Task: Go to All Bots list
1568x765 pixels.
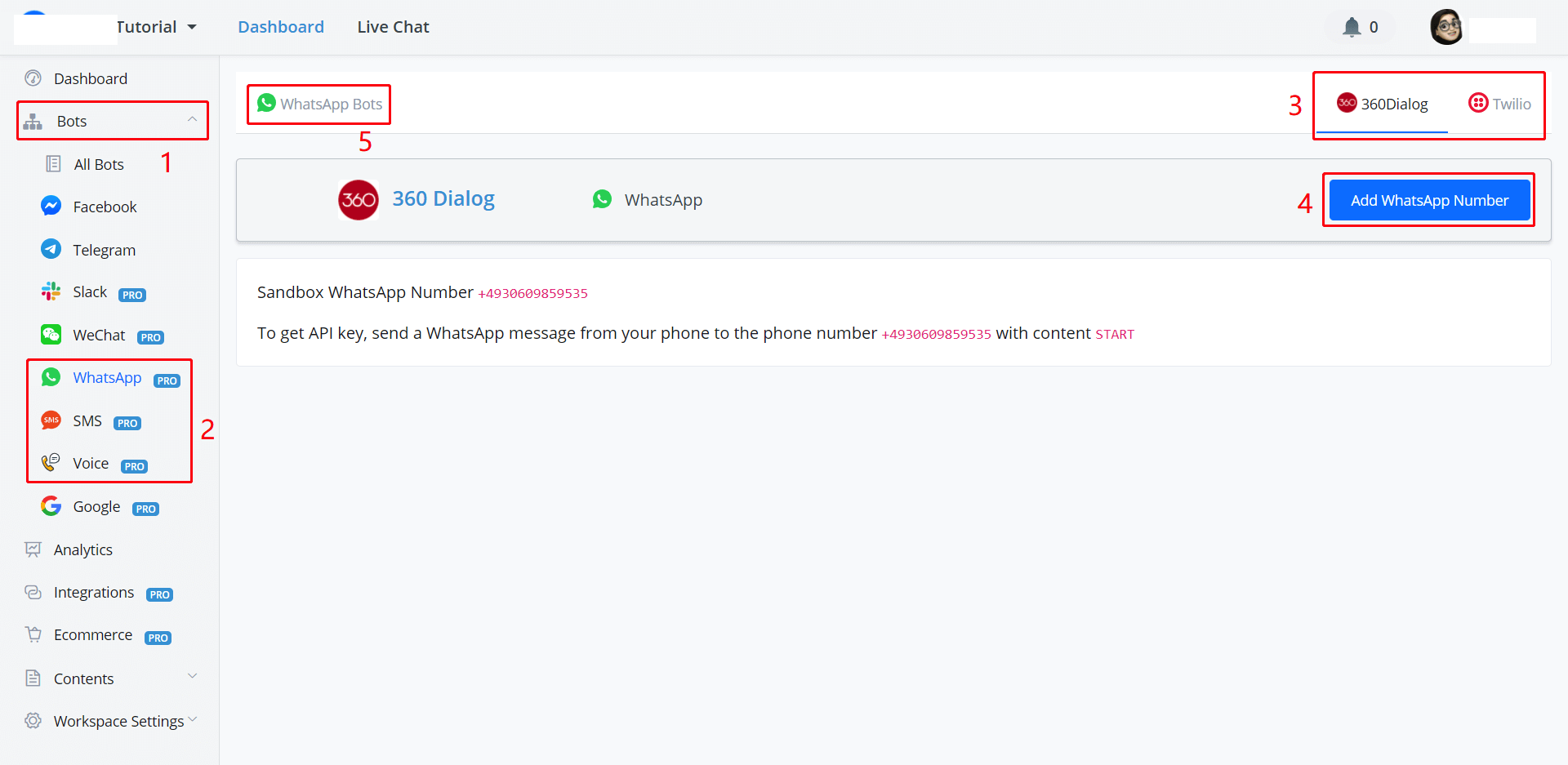Action: click(x=99, y=164)
